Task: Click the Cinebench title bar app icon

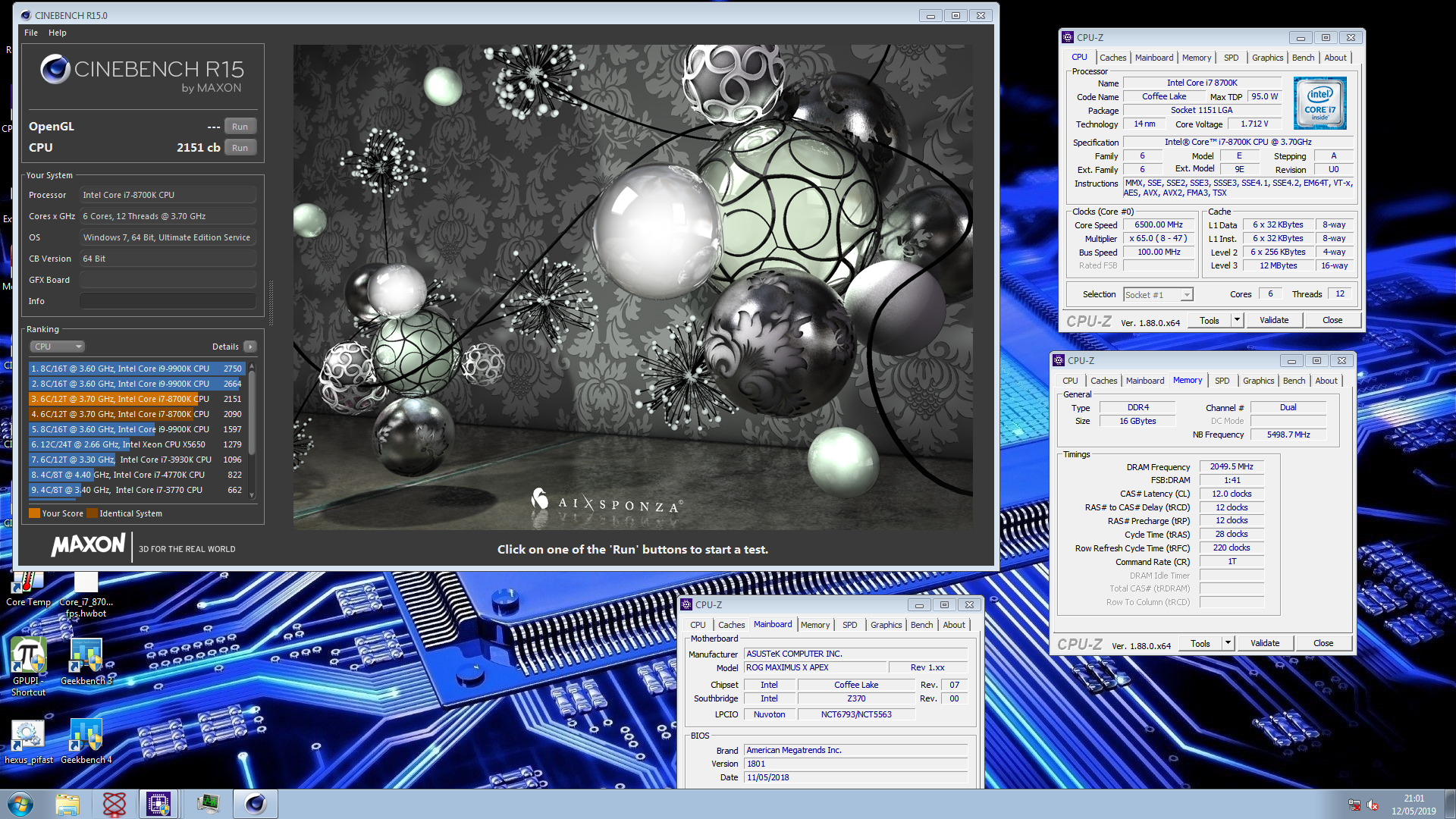Action: tap(25, 15)
